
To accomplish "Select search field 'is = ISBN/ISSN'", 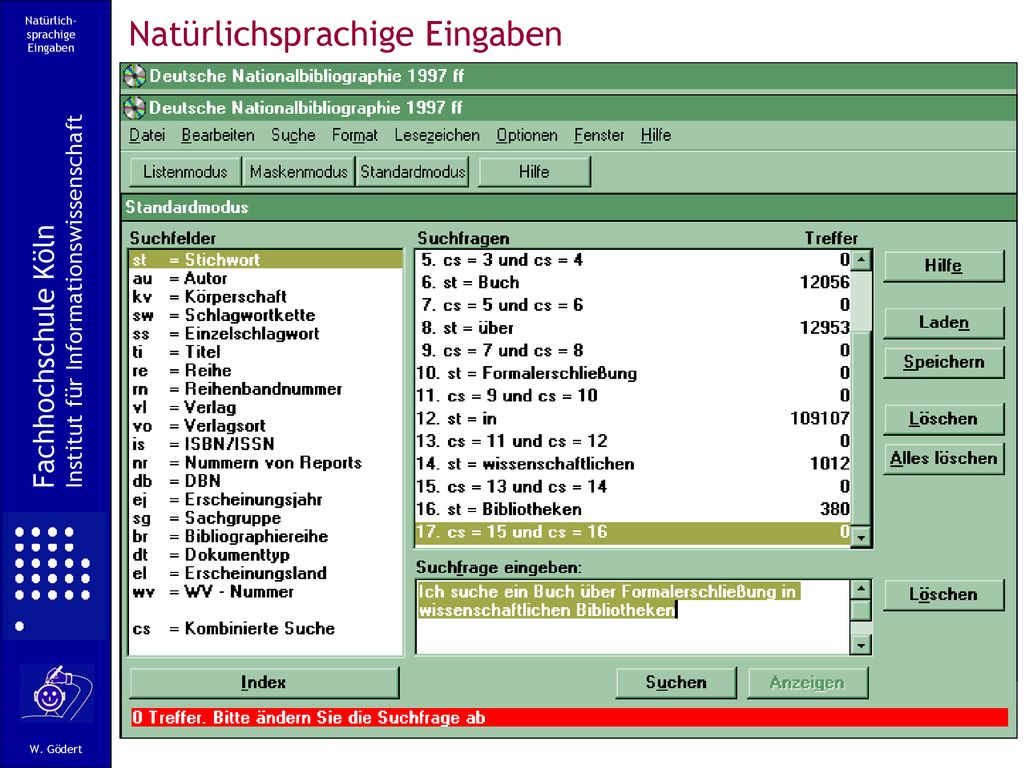I will [x=266, y=444].
